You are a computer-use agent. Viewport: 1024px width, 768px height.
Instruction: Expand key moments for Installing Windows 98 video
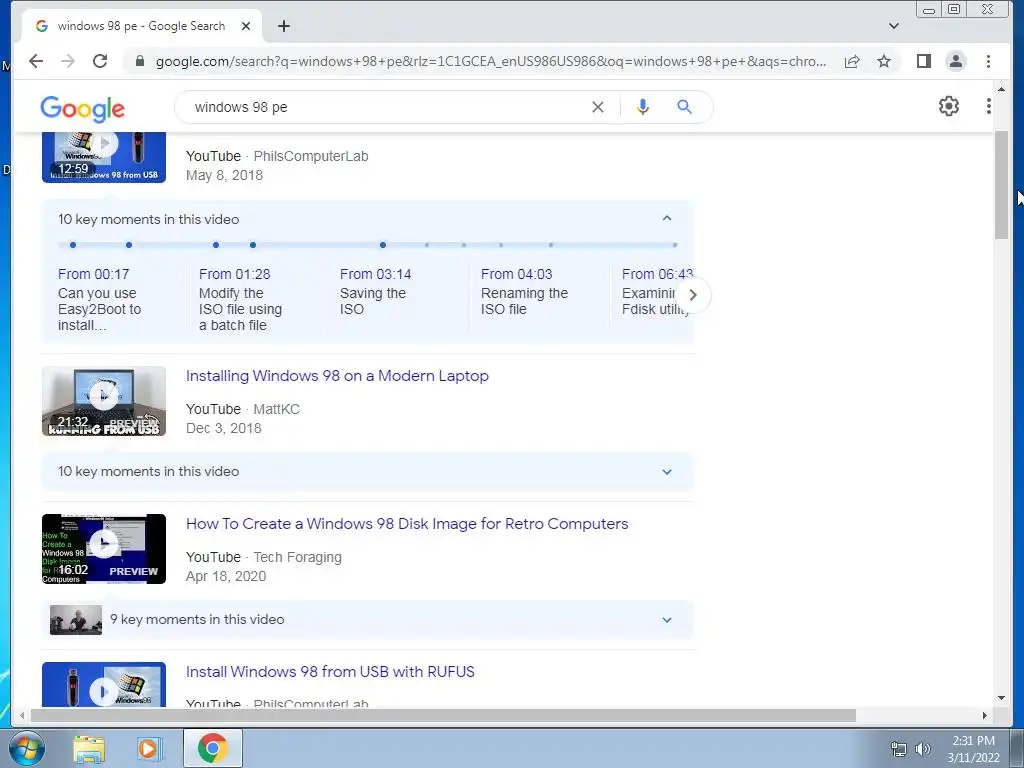[x=667, y=472]
